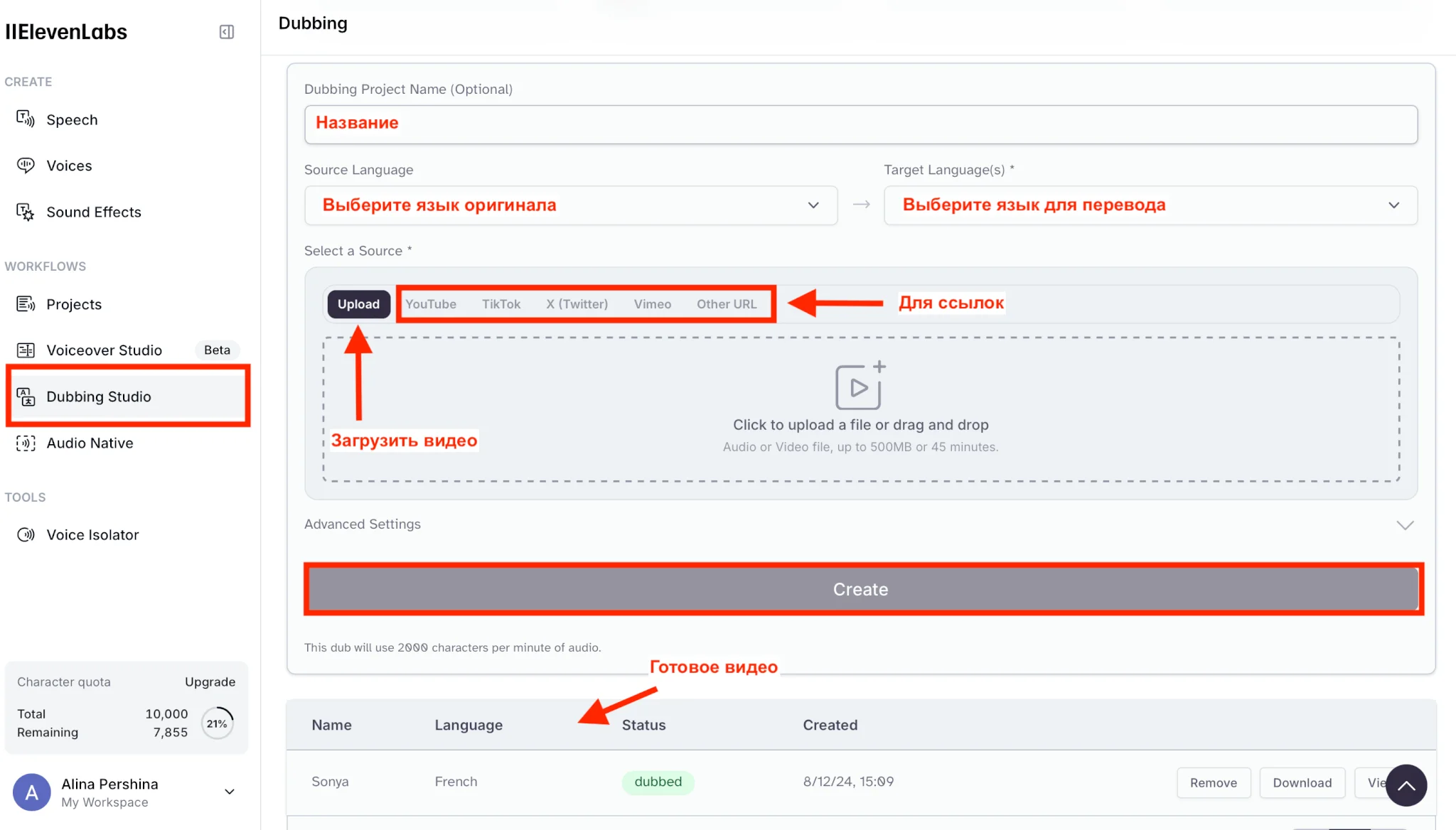Click the Speech icon in sidebar

26,119
